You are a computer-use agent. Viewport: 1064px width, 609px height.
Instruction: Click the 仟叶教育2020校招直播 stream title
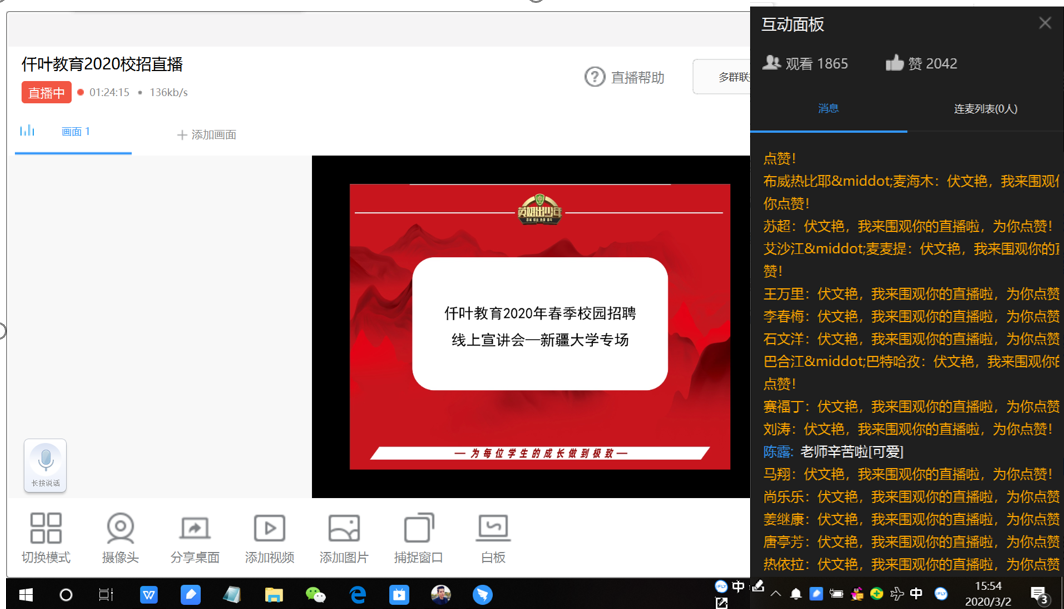[102, 64]
